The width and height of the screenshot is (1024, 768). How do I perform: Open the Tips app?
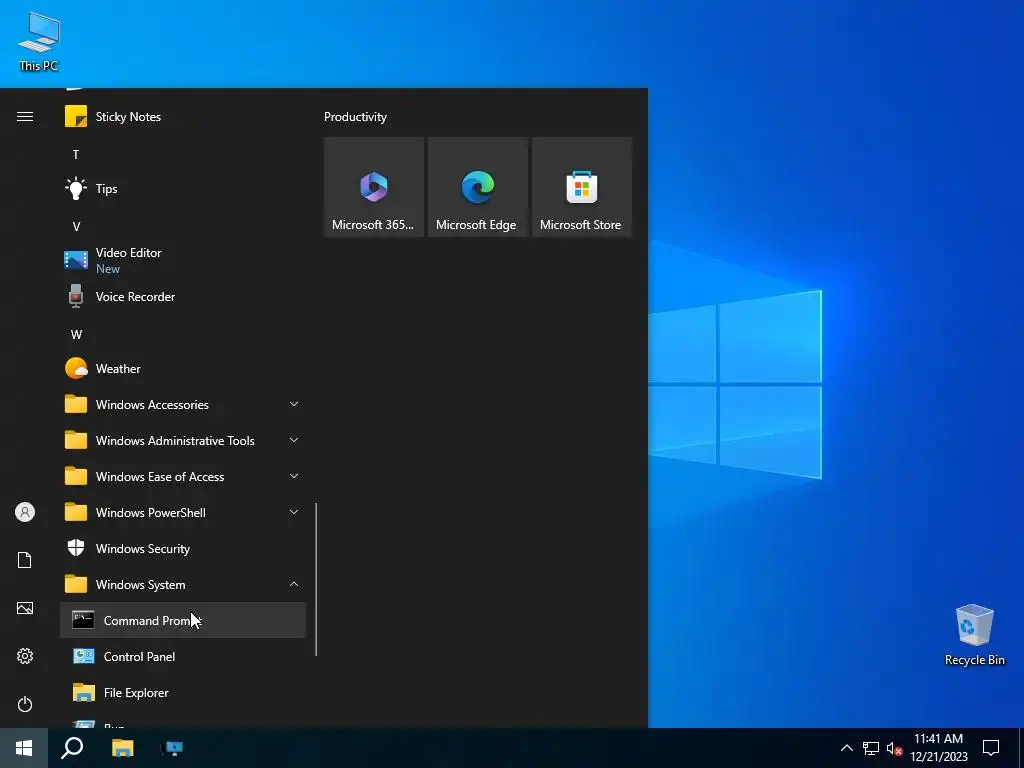(x=183, y=189)
